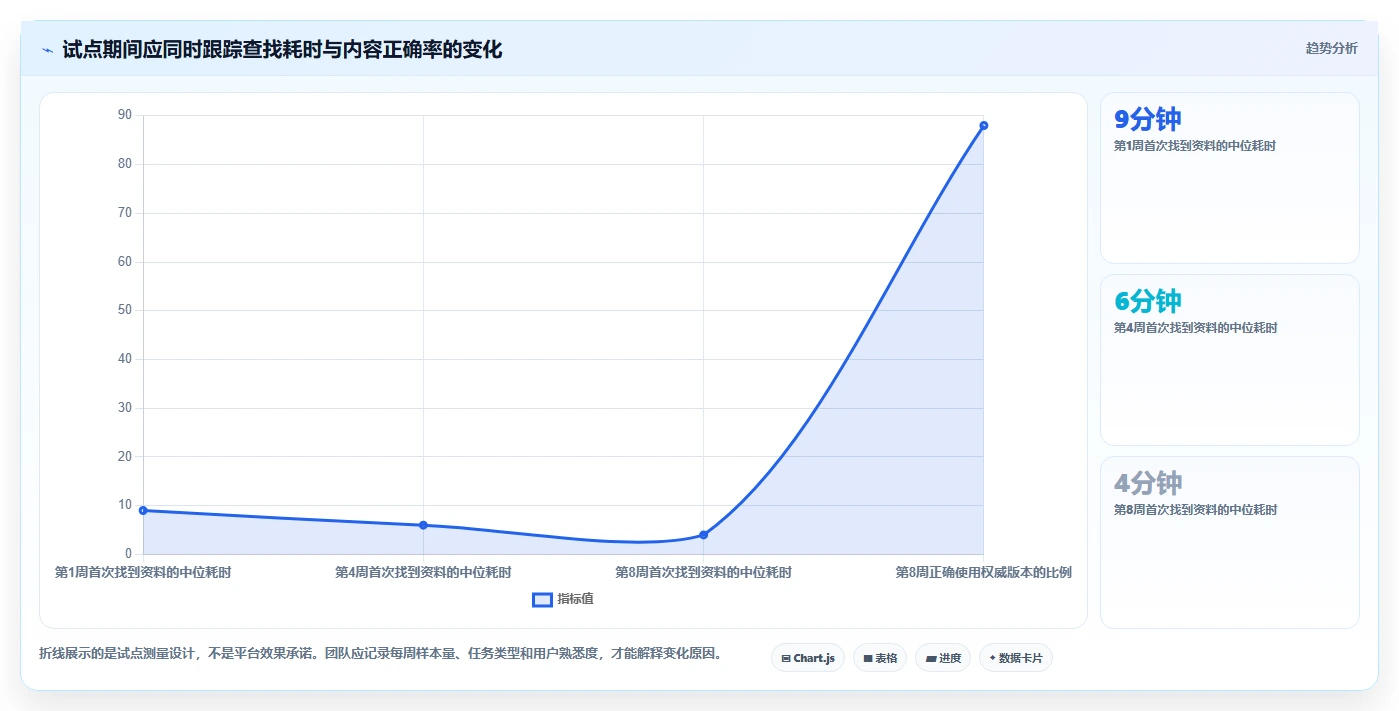Click y-axis tick label 90

[125, 115]
